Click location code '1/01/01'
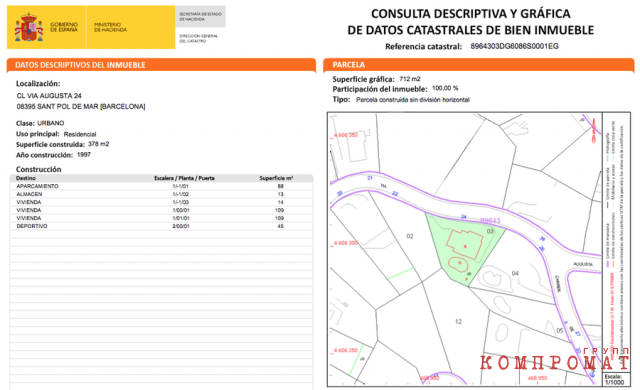Image resolution: width=640 pixels, height=390 pixels. (180, 218)
